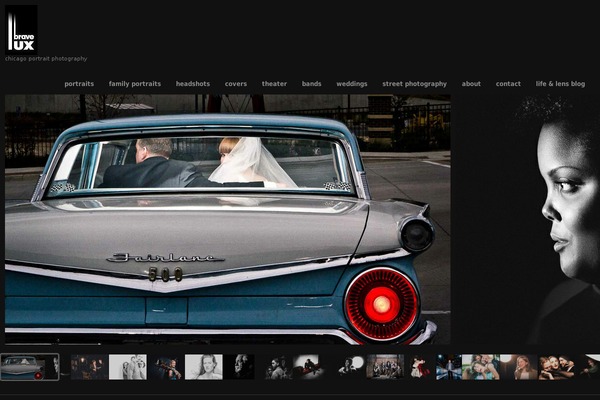Go to street photography page
Viewport: 600px width, 400px height.
[x=414, y=84]
